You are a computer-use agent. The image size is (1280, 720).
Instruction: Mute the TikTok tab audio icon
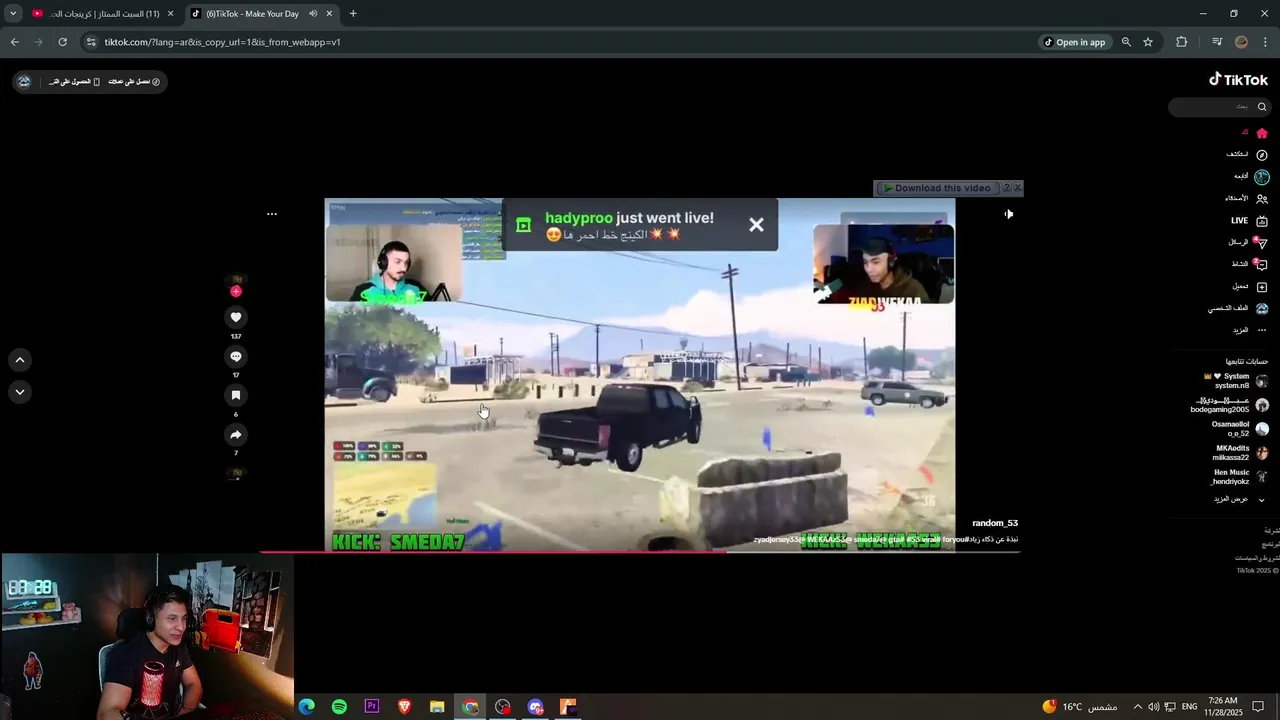(x=313, y=14)
